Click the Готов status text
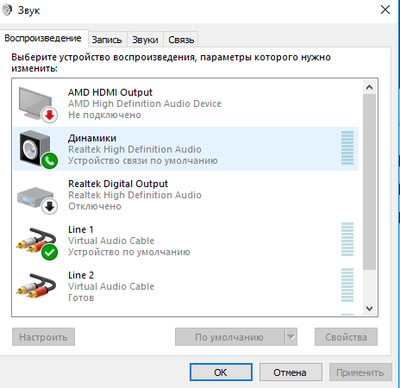Viewport: 400px width, 388px height. pos(81,297)
